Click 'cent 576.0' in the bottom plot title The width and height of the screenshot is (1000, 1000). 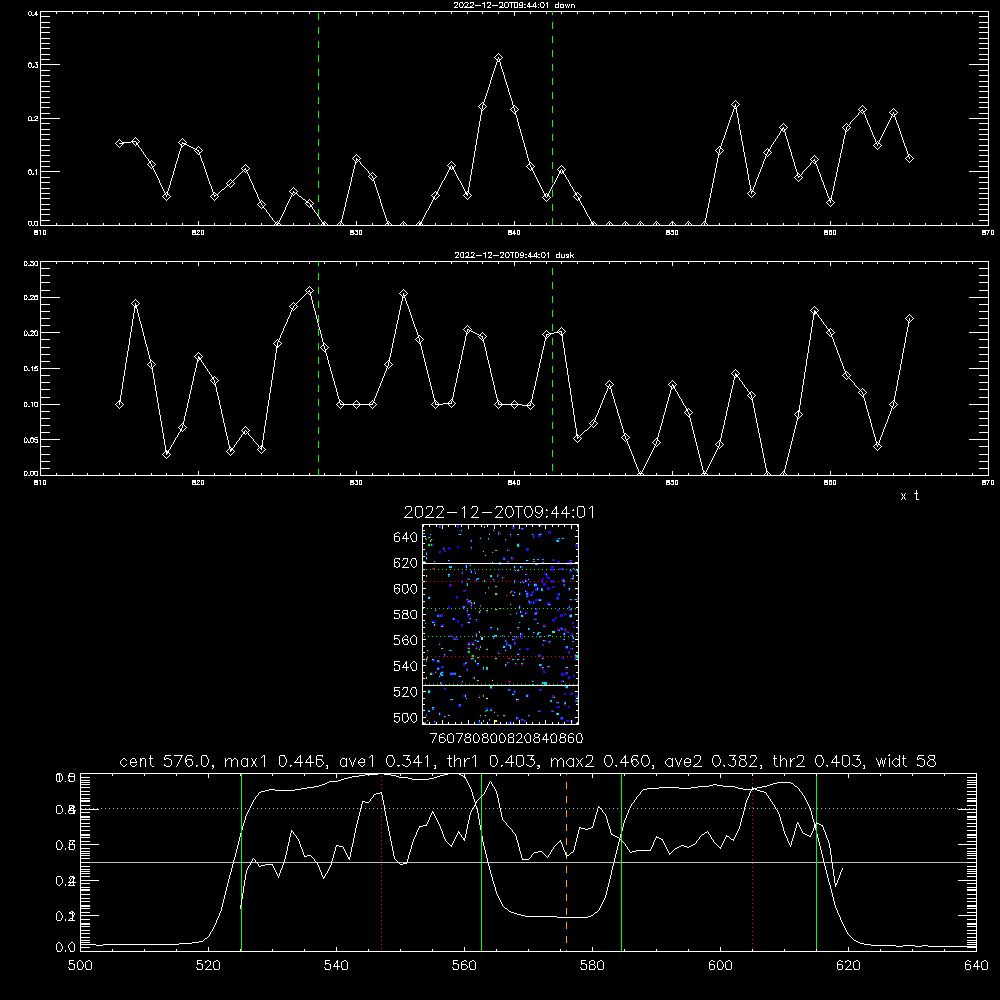point(166,761)
